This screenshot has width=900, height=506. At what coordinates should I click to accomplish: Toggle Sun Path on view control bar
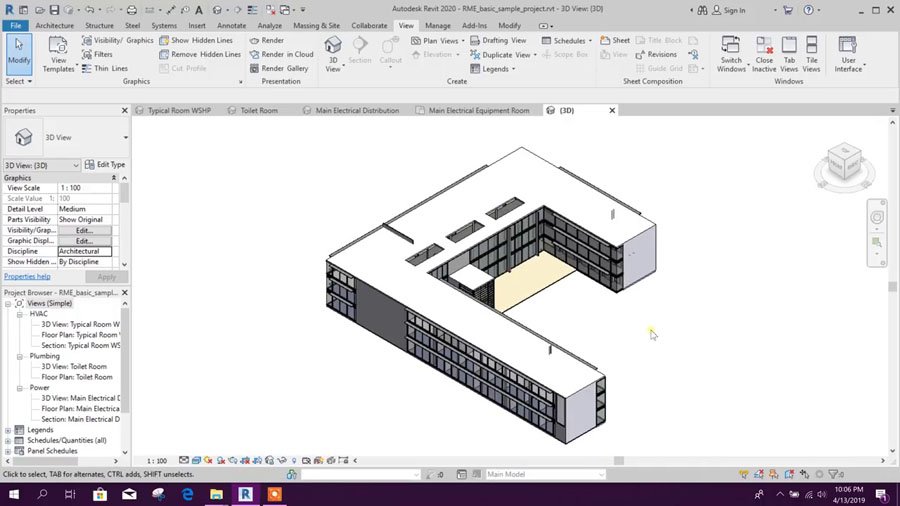(x=208, y=460)
